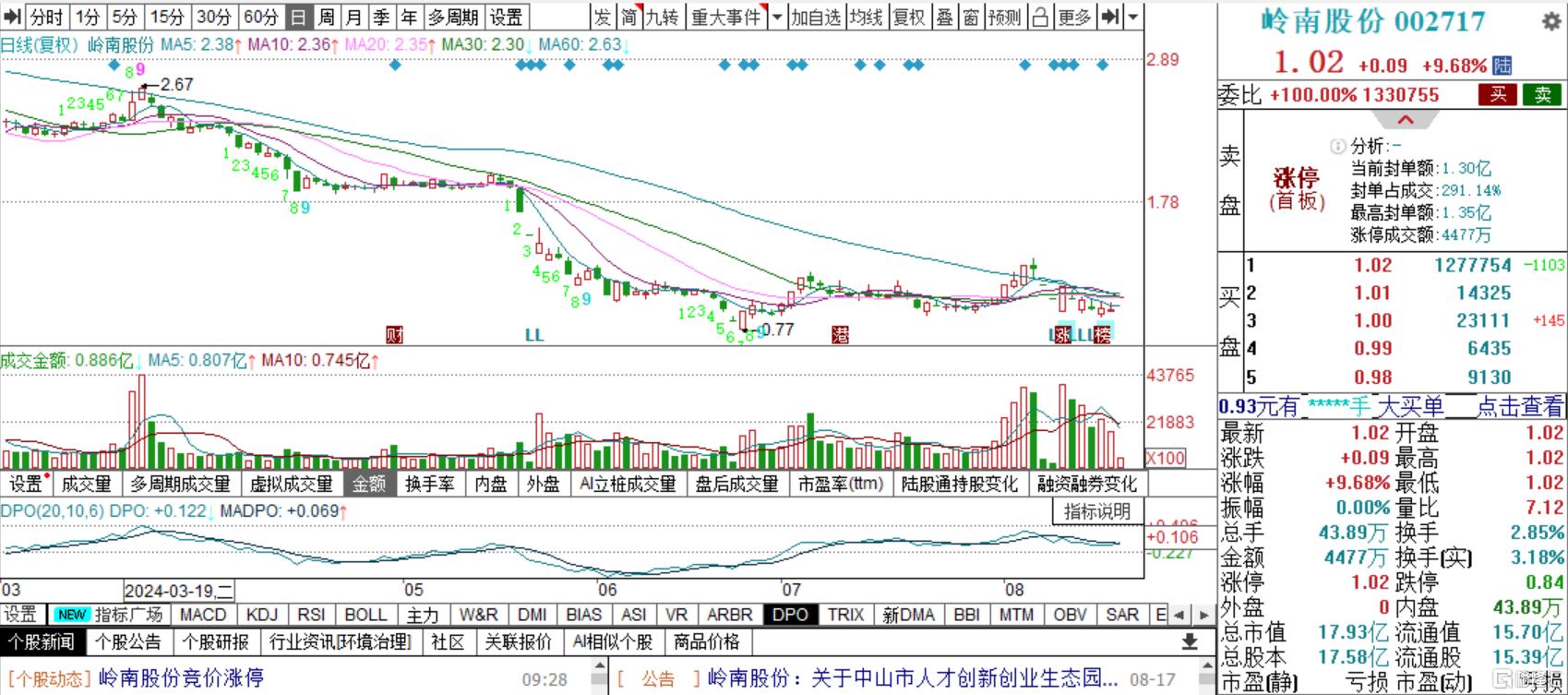Click the 涨 marker near August on chart
Viewport: 1568px width, 695px height.
[x=1064, y=334]
